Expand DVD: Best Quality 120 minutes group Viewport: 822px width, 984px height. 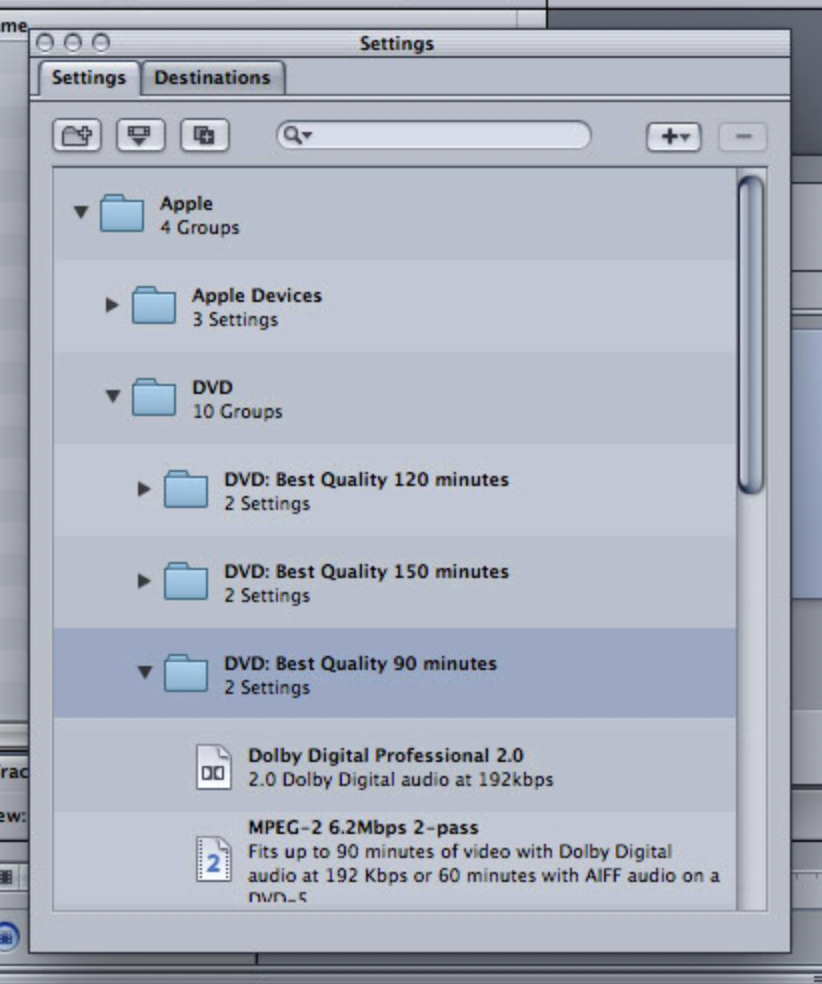[x=144, y=489]
